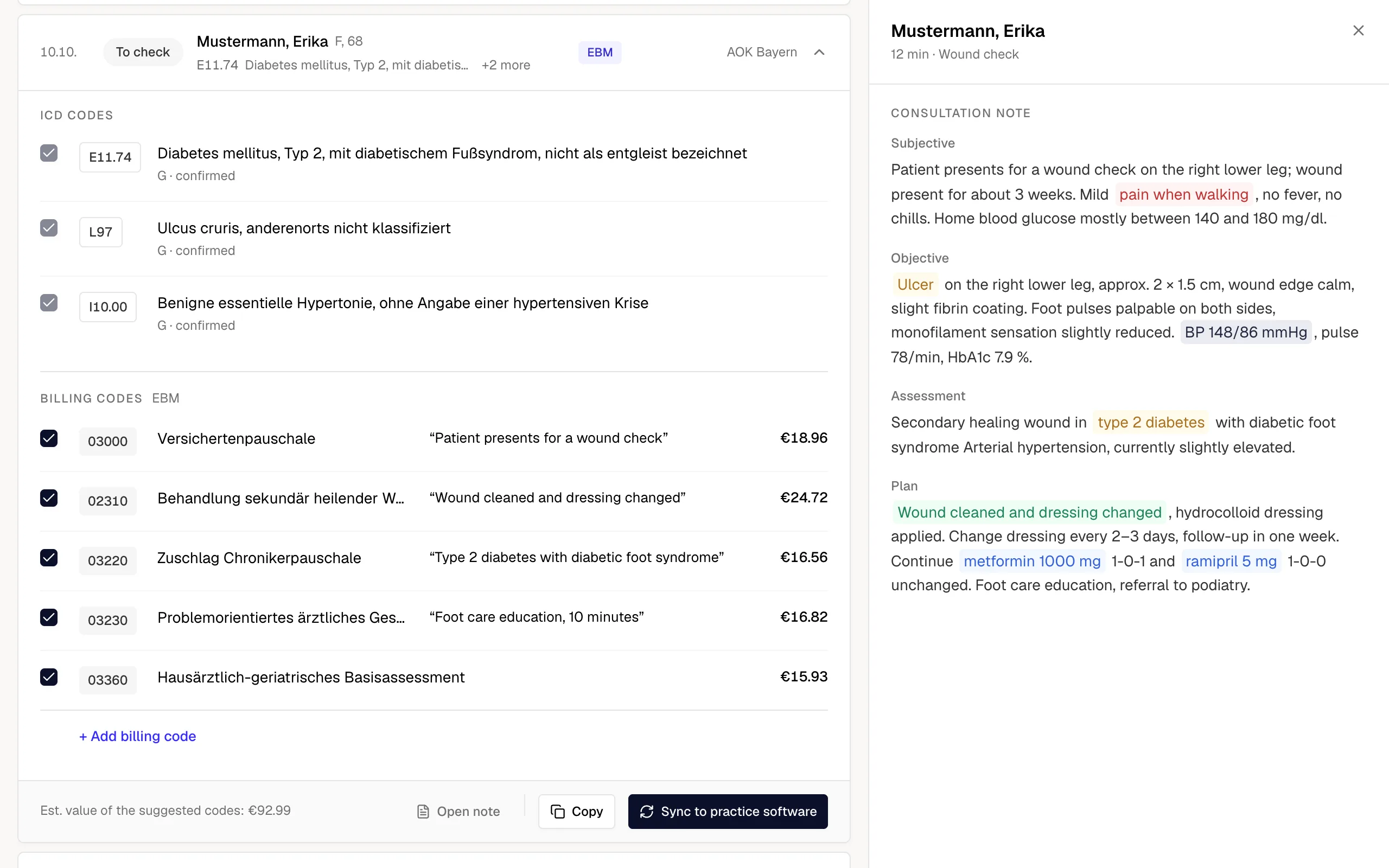Click BP 148/86 mmHg highlight
The height and width of the screenshot is (868, 1389).
(x=1246, y=332)
